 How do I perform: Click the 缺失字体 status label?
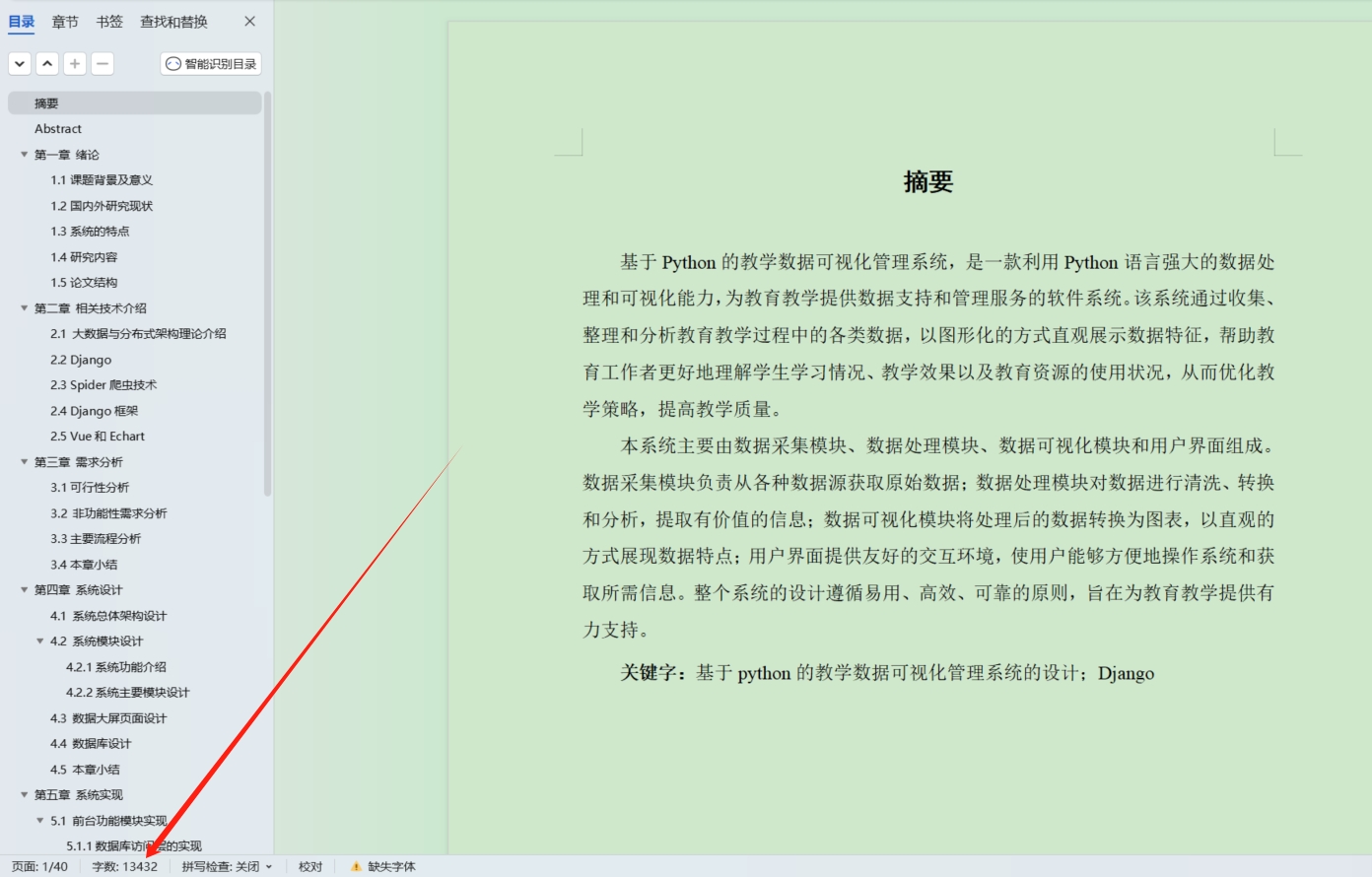[x=391, y=867]
